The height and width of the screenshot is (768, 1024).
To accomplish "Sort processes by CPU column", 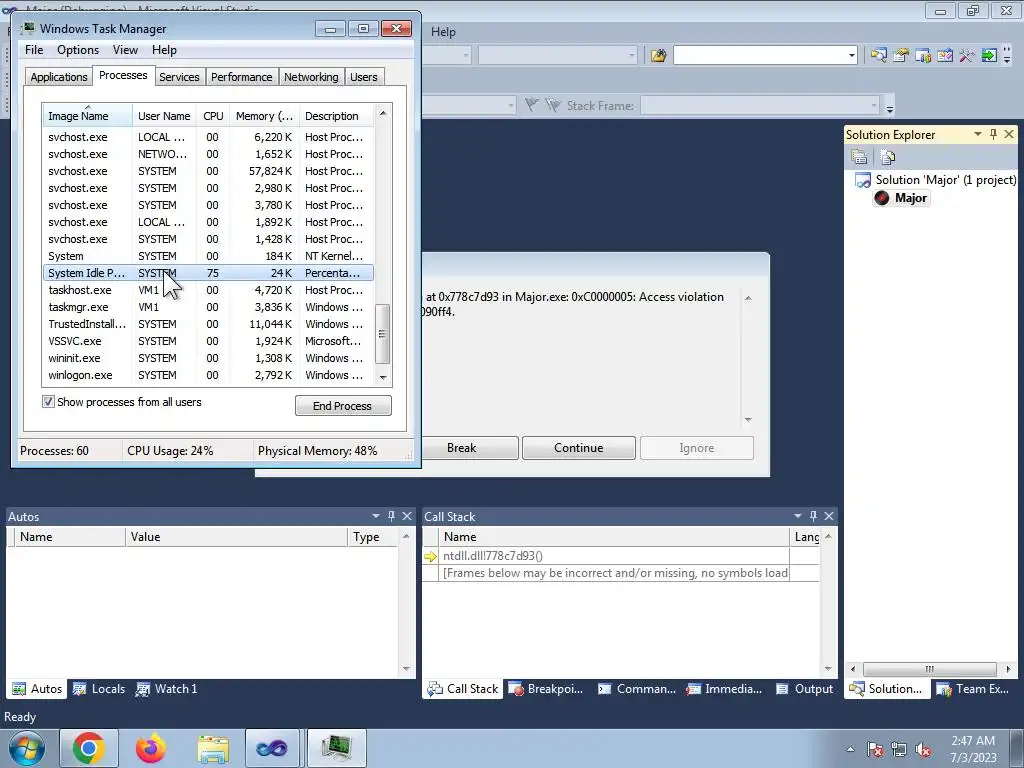I will pos(213,116).
